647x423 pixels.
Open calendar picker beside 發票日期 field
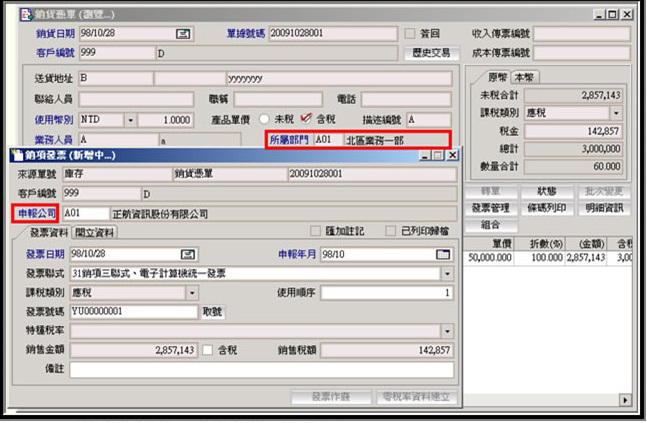[x=187, y=254]
